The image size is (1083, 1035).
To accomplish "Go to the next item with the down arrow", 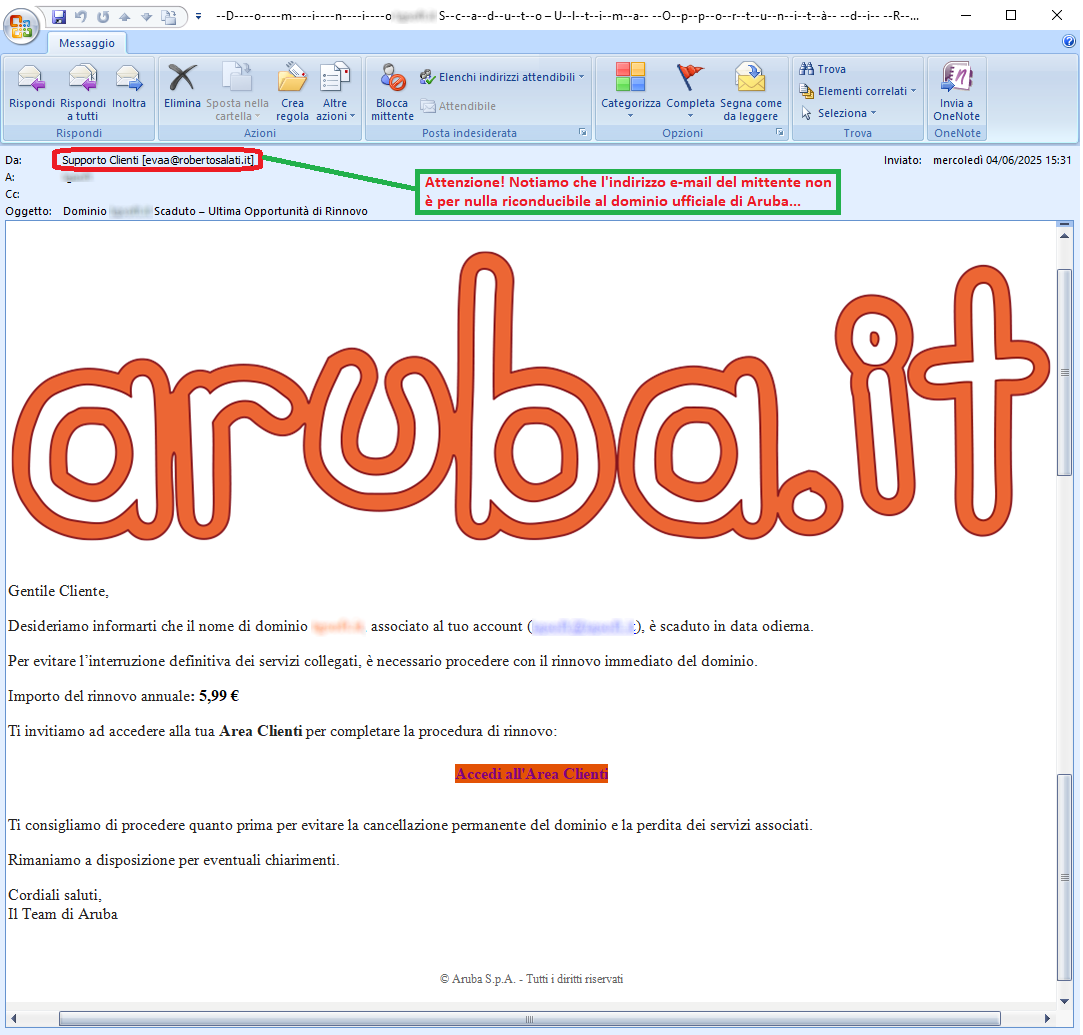I will tap(146, 17).
